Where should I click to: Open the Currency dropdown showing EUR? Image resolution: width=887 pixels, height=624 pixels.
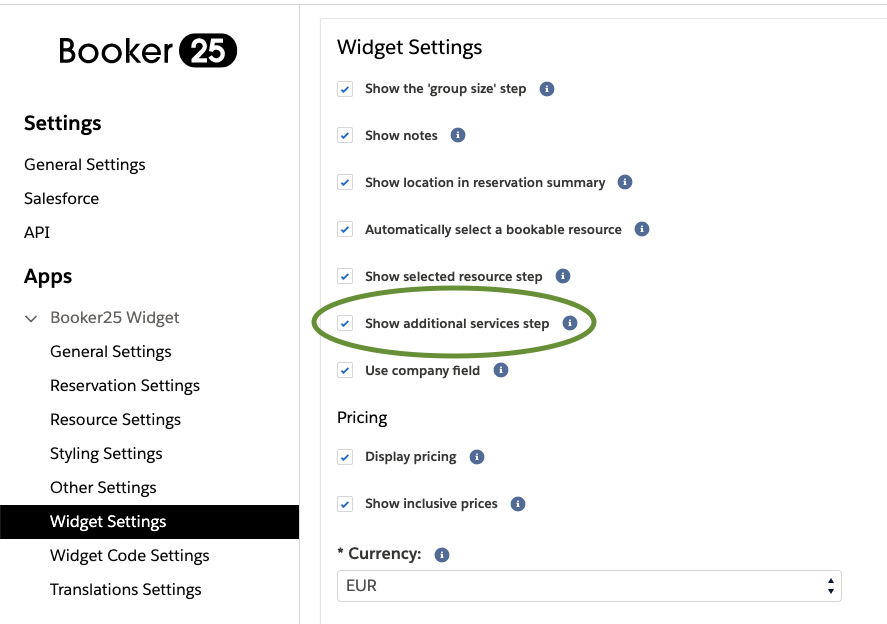(x=590, y=585)
